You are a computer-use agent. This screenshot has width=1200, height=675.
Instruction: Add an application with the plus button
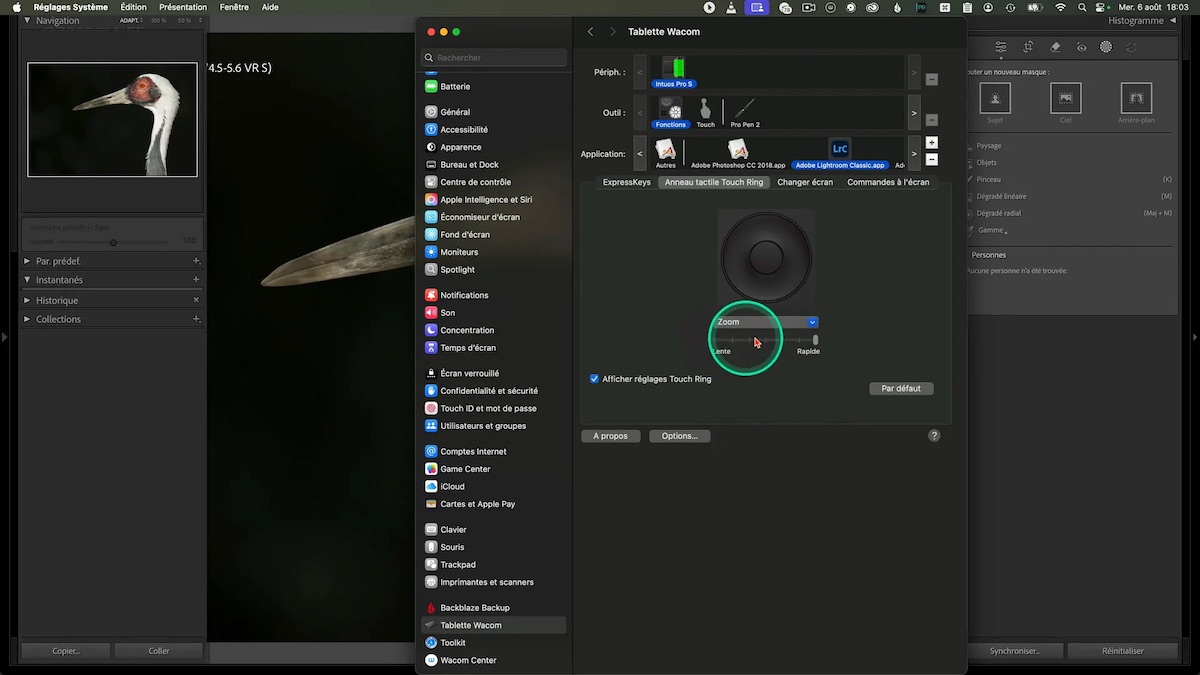click(932, 143)
